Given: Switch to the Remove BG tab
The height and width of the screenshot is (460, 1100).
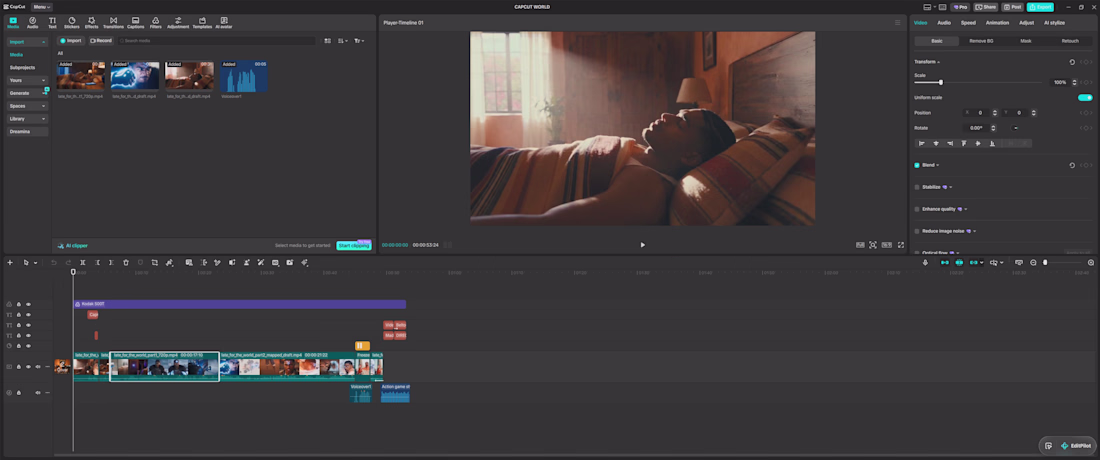Looking at the screenshot, I should 981,41.
